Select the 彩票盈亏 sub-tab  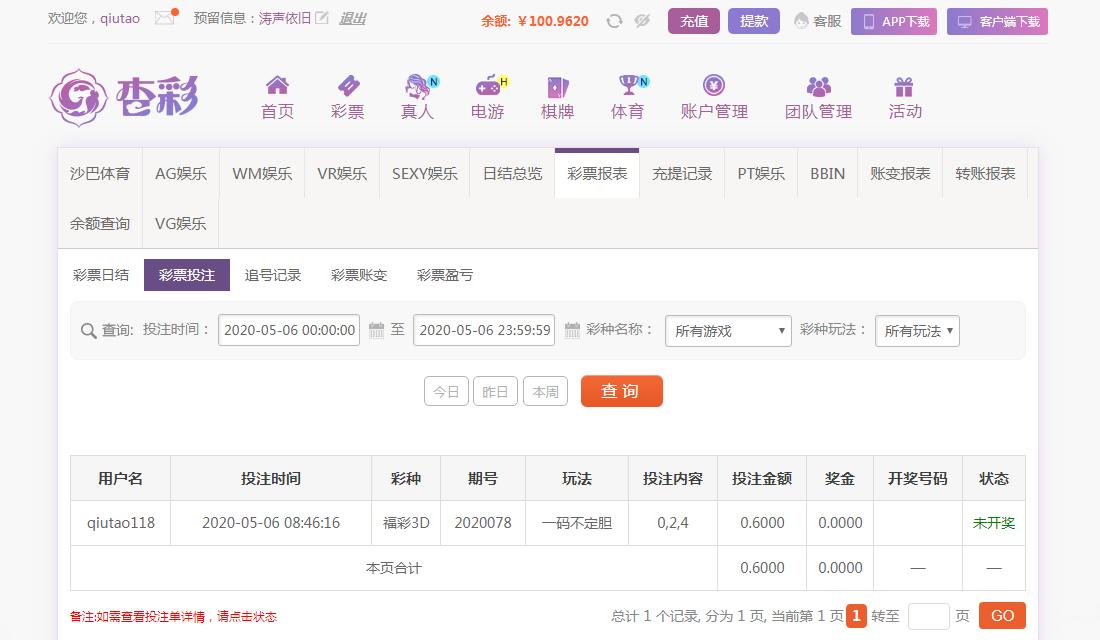click(445, 275)
